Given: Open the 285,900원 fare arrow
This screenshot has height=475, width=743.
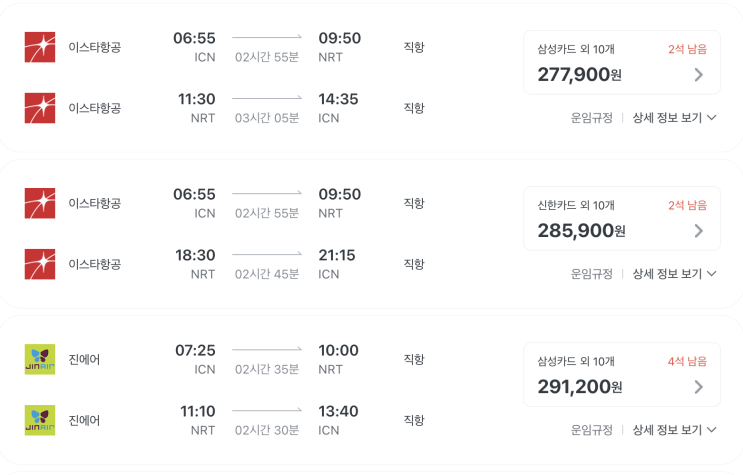Looking at the screenshot, I should pos(698,230).
